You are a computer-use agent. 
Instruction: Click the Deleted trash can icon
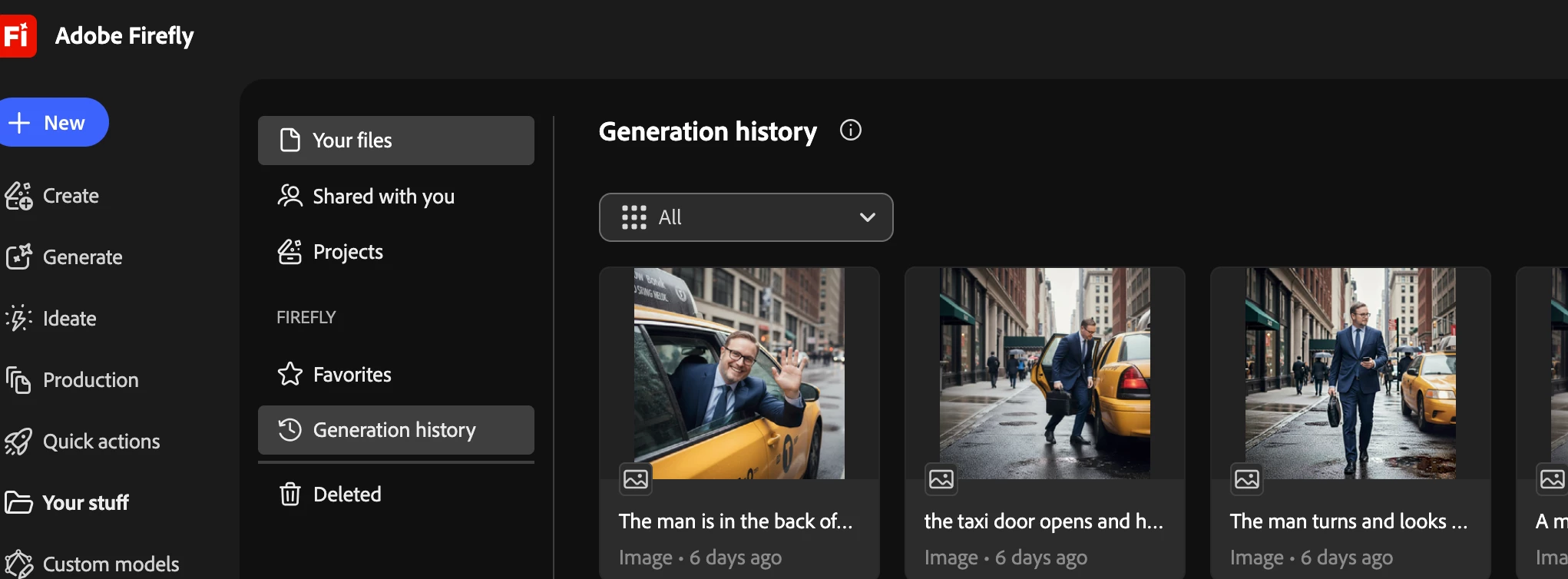tap(290, 494)
